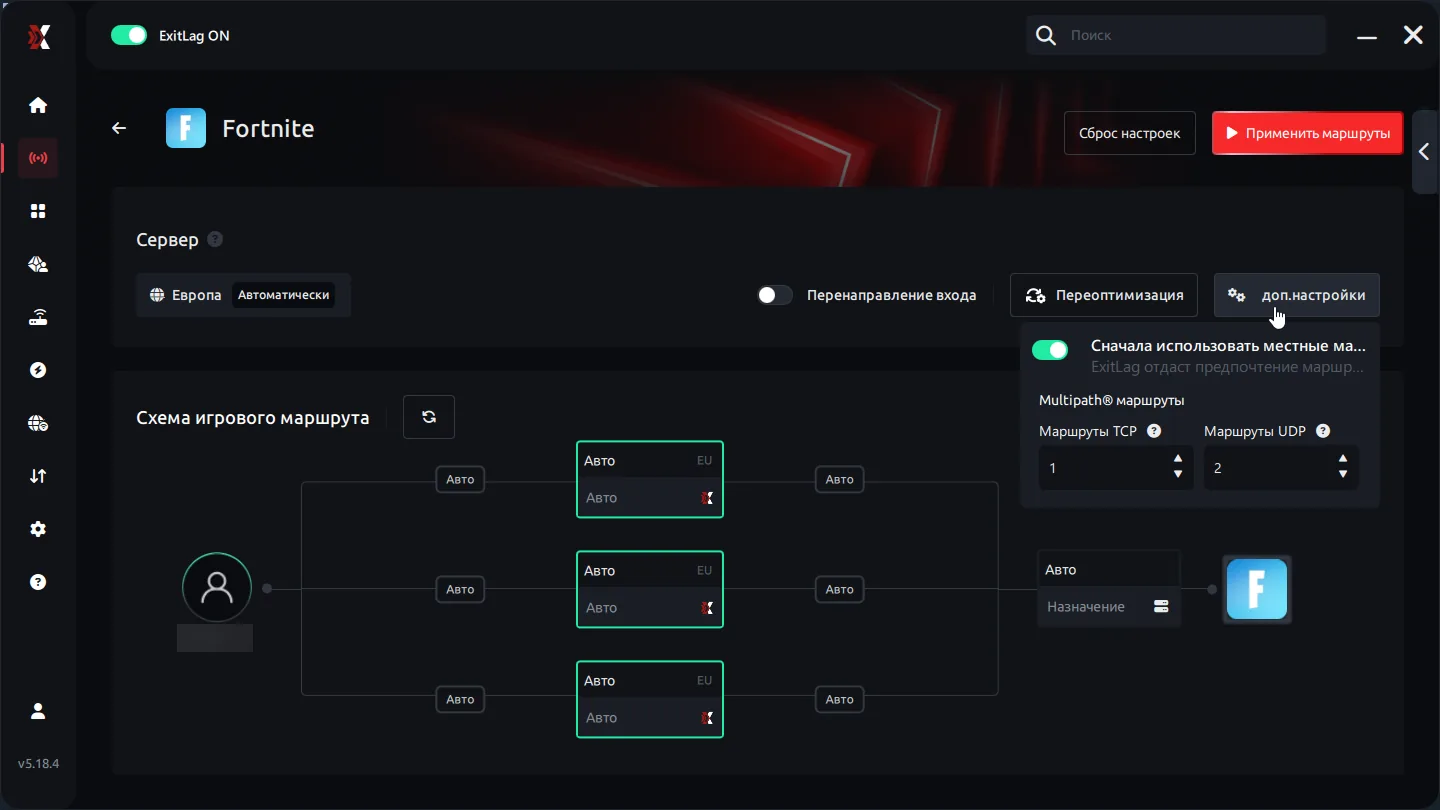
Task: Open the lightning bolt sidebar icon
Action: (x=38, y=370)
